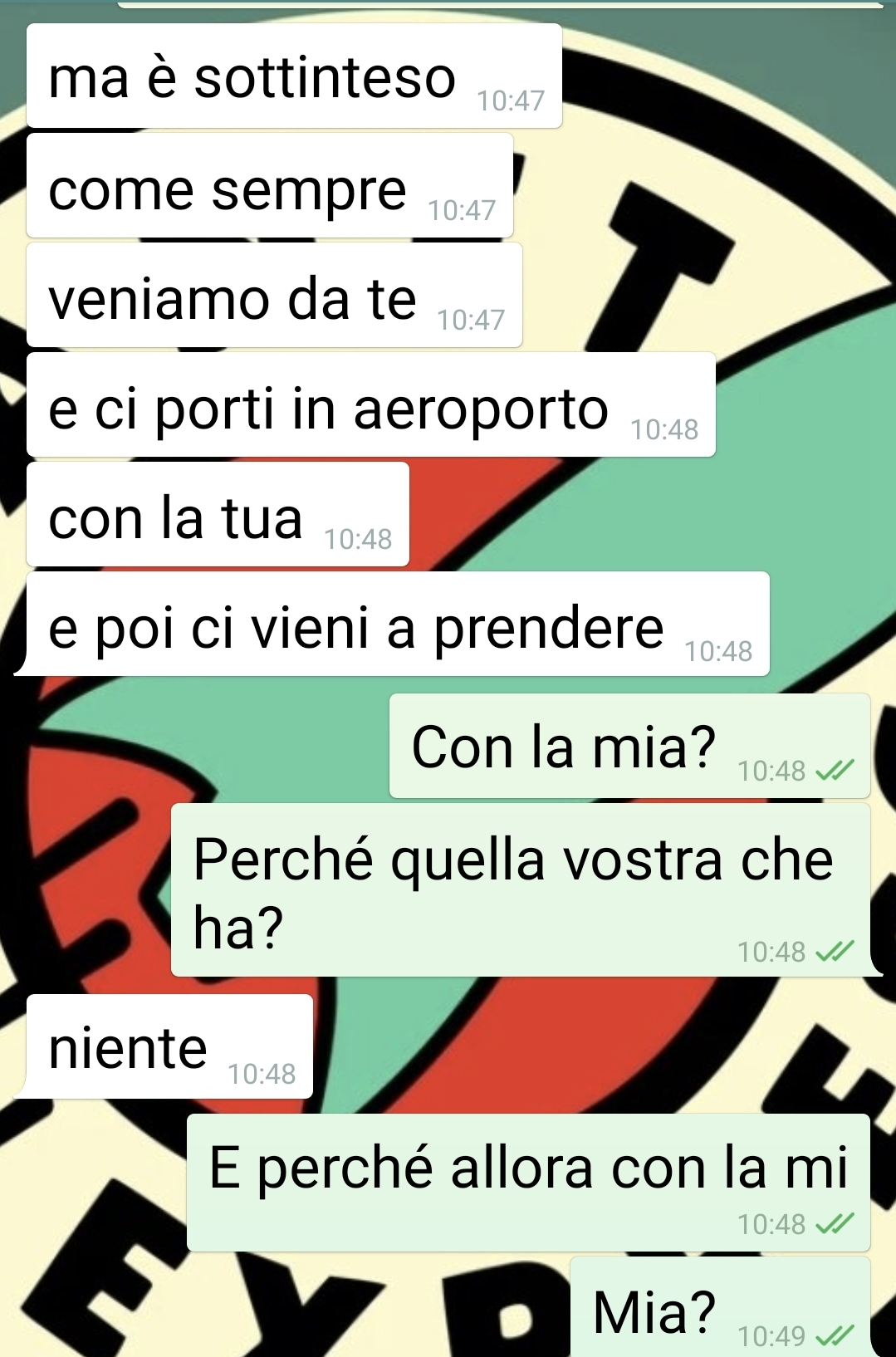The width and height of the screenshot is (896, 1357).
Task: Tap the 10:49 timestamp on 'Mia?' message
Action: (771, 1336)
